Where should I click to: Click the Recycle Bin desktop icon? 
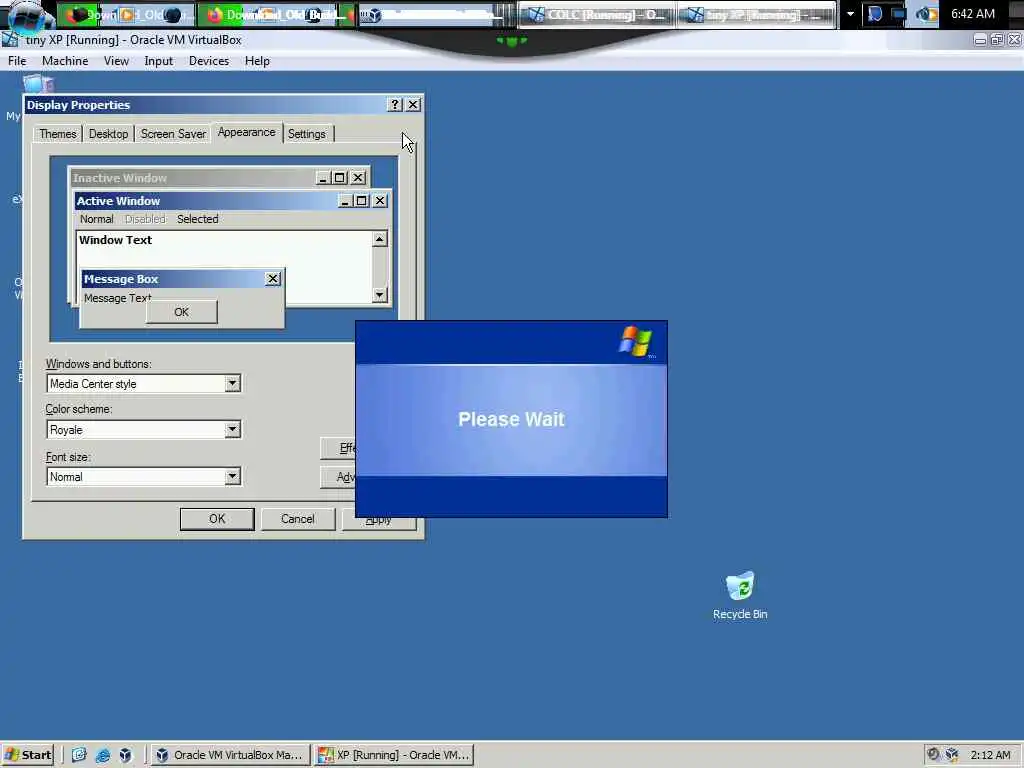click(740, 596)
